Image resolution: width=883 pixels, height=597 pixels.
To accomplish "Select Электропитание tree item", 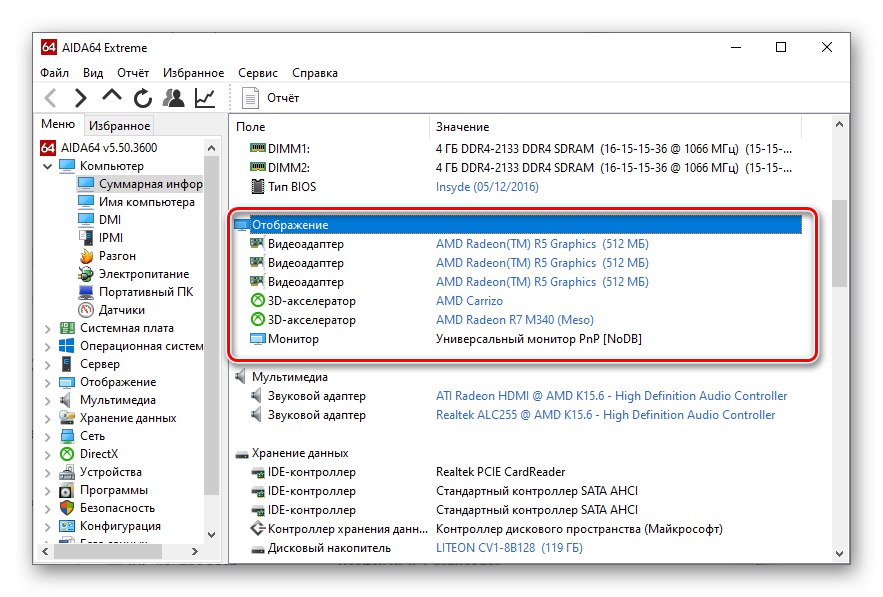I will coord(133,274).
